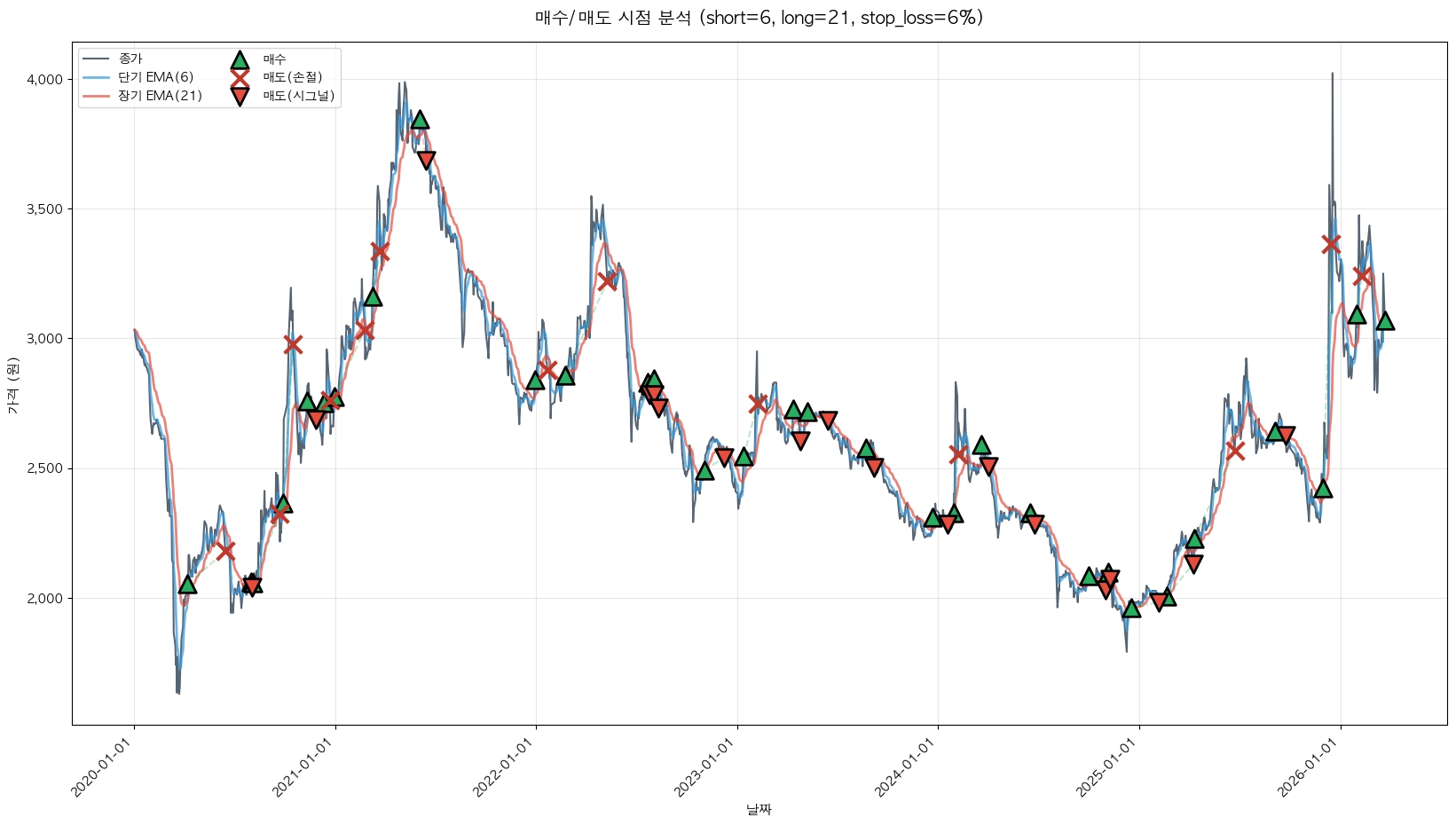Click the topmost stop-loss X, just before 2026-01-01
The height and width of the screenshot is (825, 1456).
1330,244
